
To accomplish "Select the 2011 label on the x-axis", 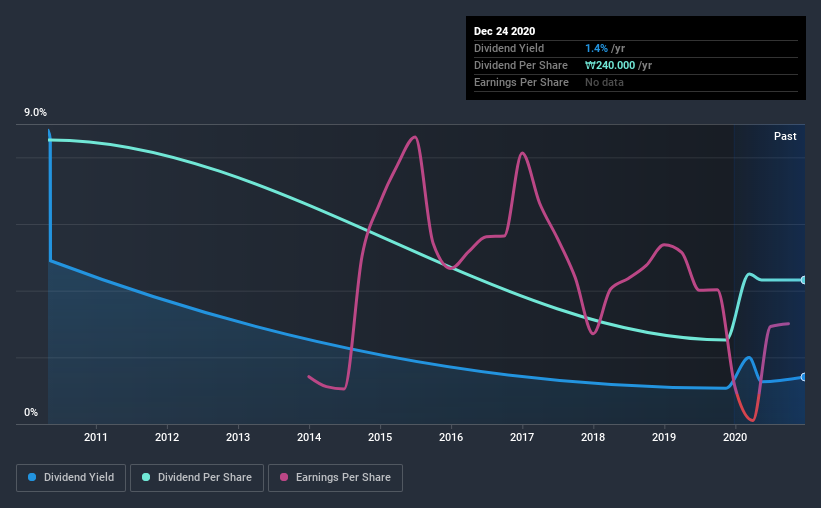I will point(96,437).
